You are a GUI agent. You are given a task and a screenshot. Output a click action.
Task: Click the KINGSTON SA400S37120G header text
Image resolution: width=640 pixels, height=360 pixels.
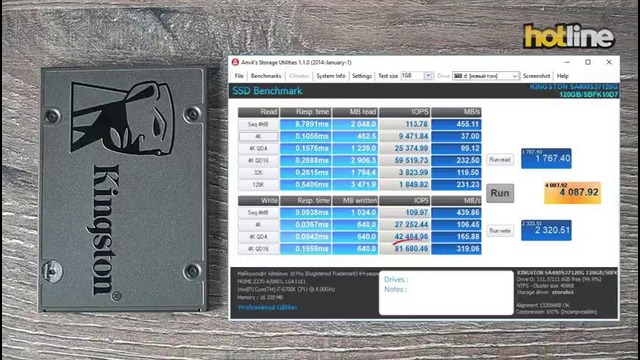tap(573, 87)
